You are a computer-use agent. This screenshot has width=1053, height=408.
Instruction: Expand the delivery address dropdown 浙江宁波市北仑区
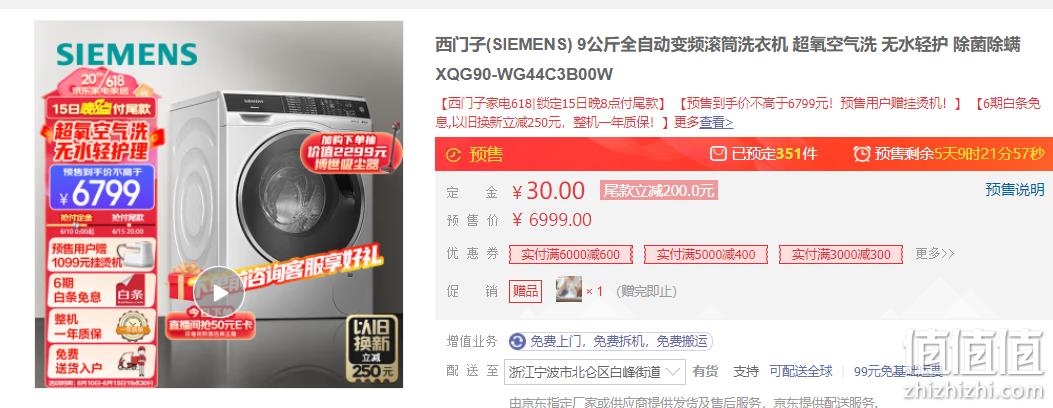[594, 372]
